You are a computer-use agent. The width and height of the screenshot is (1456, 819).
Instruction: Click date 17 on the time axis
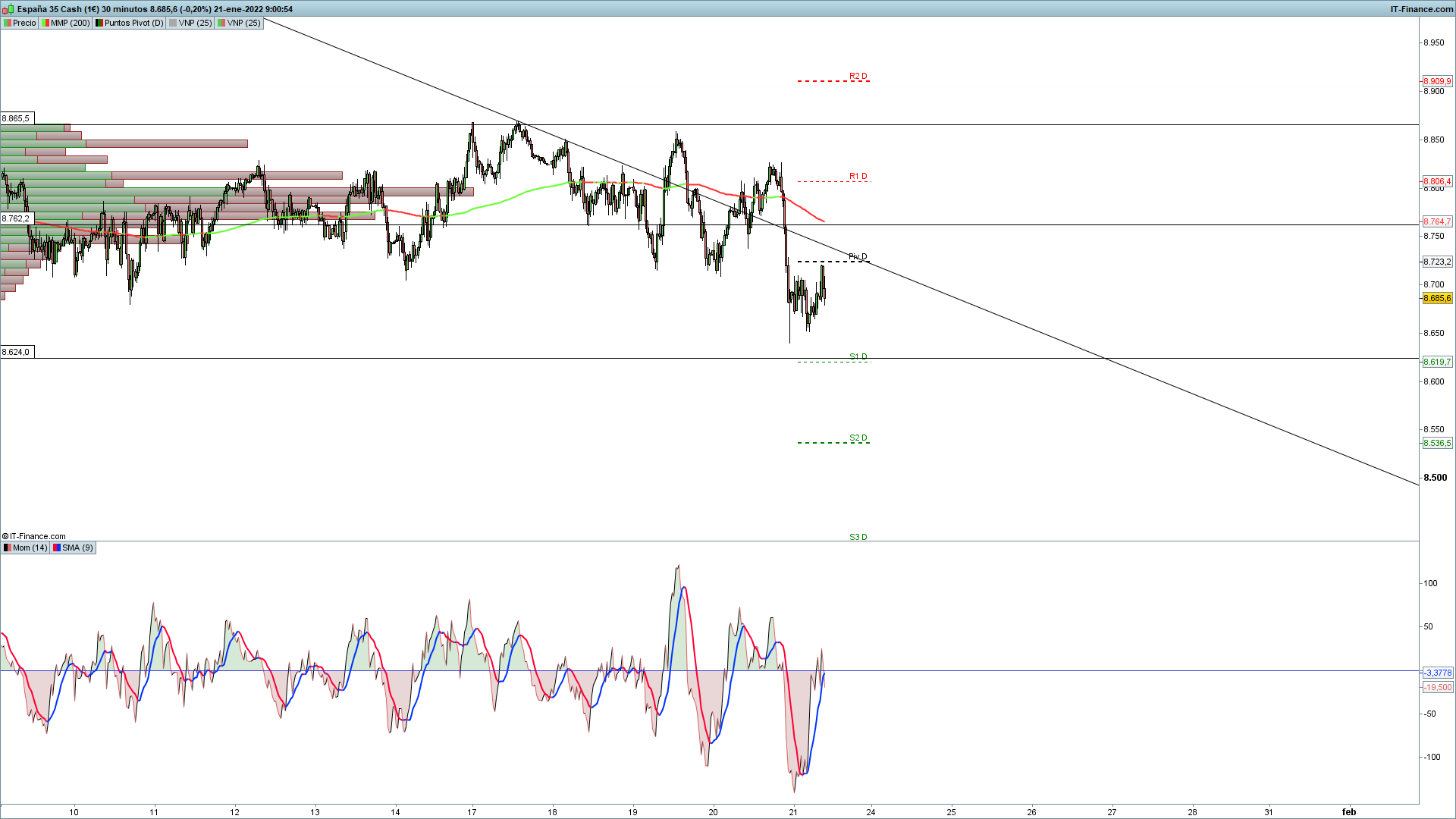(472, 812)
